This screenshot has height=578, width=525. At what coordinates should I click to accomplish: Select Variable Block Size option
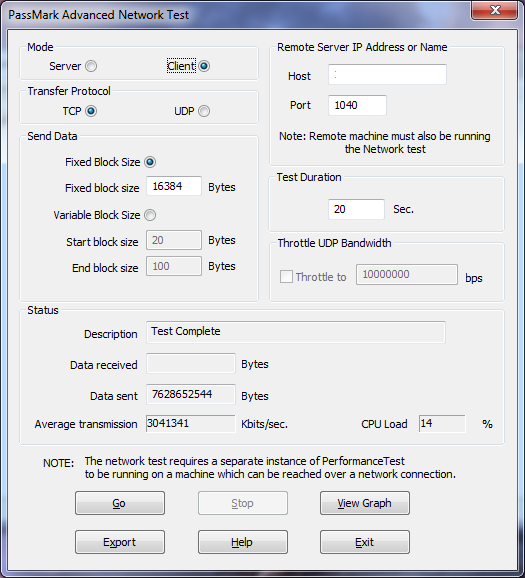[x=150, y=215]
